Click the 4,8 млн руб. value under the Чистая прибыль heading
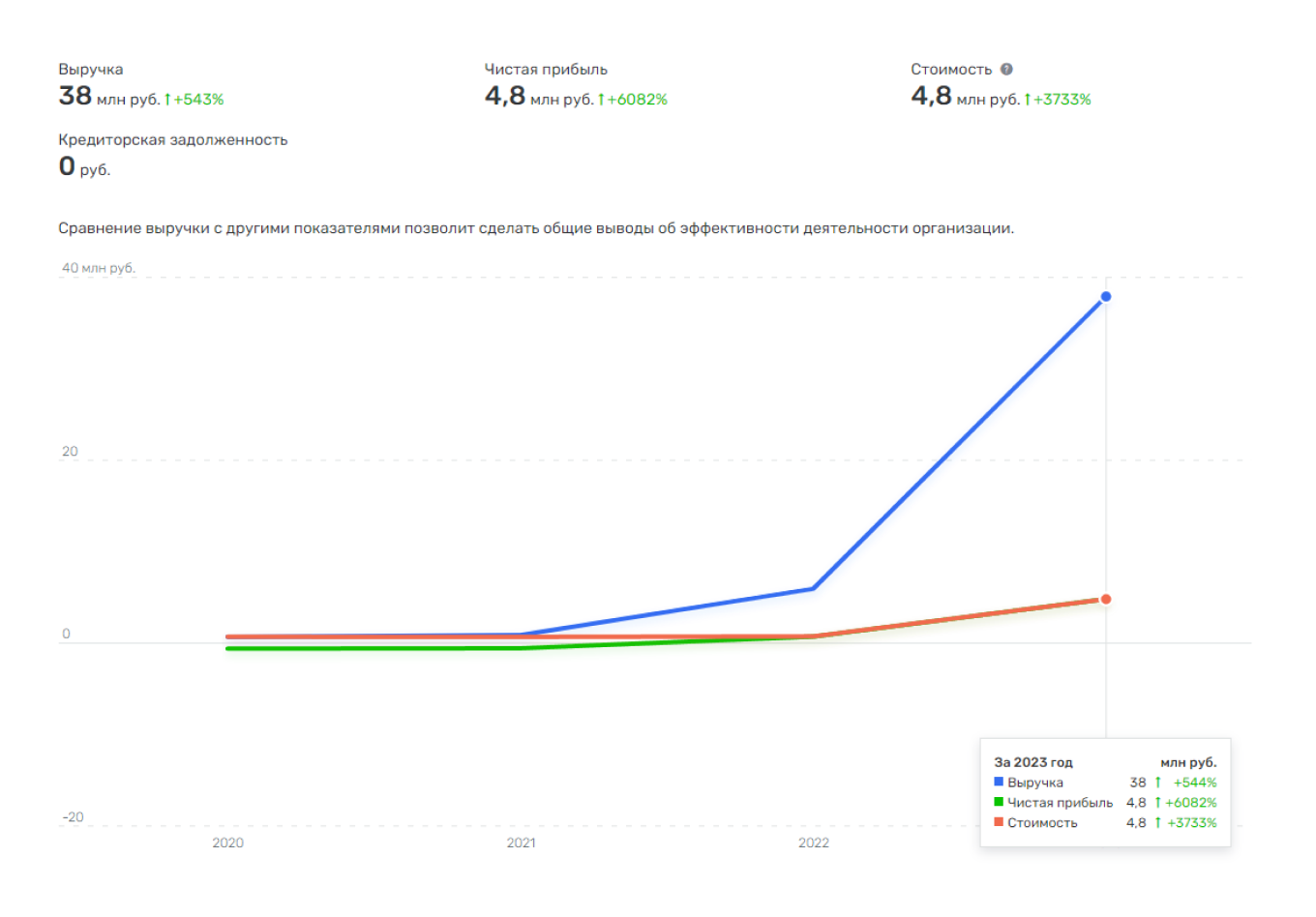The width and height of the screenshot is (1316, 917). [539, 97]
